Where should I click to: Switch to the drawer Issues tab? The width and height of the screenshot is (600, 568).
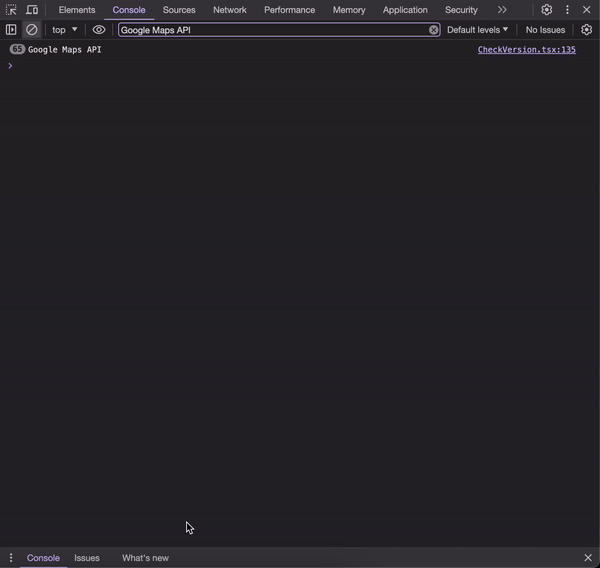pos(87,558)
